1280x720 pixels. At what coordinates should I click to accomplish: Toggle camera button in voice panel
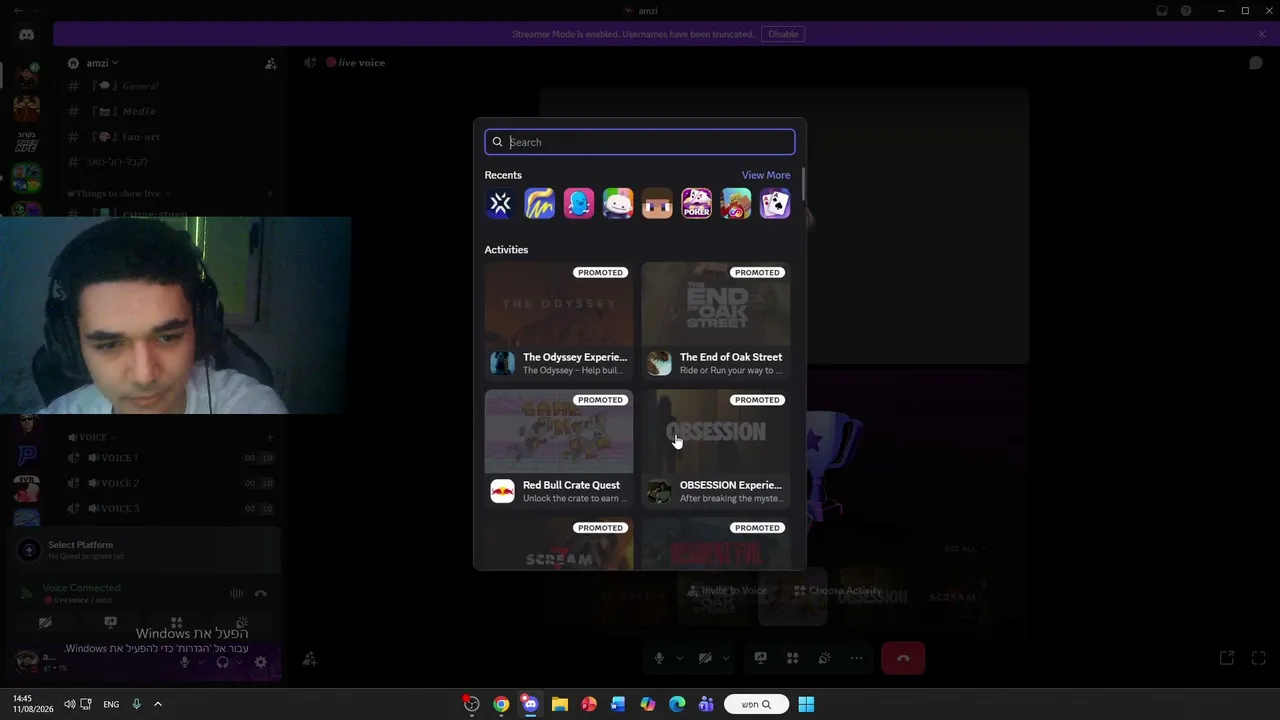(45, 622)
